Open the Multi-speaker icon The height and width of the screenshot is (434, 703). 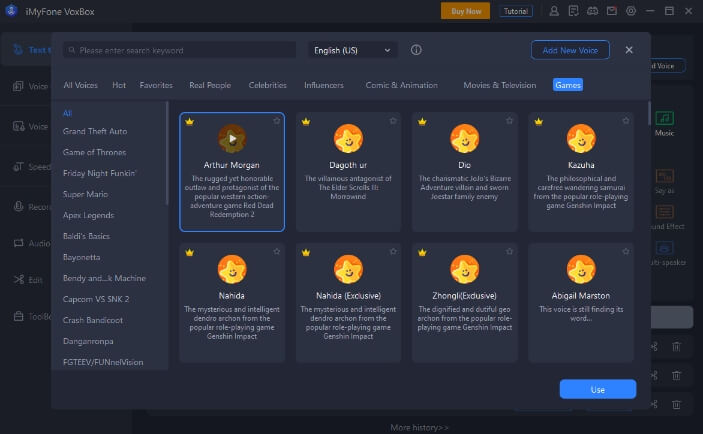pos(664,247)
